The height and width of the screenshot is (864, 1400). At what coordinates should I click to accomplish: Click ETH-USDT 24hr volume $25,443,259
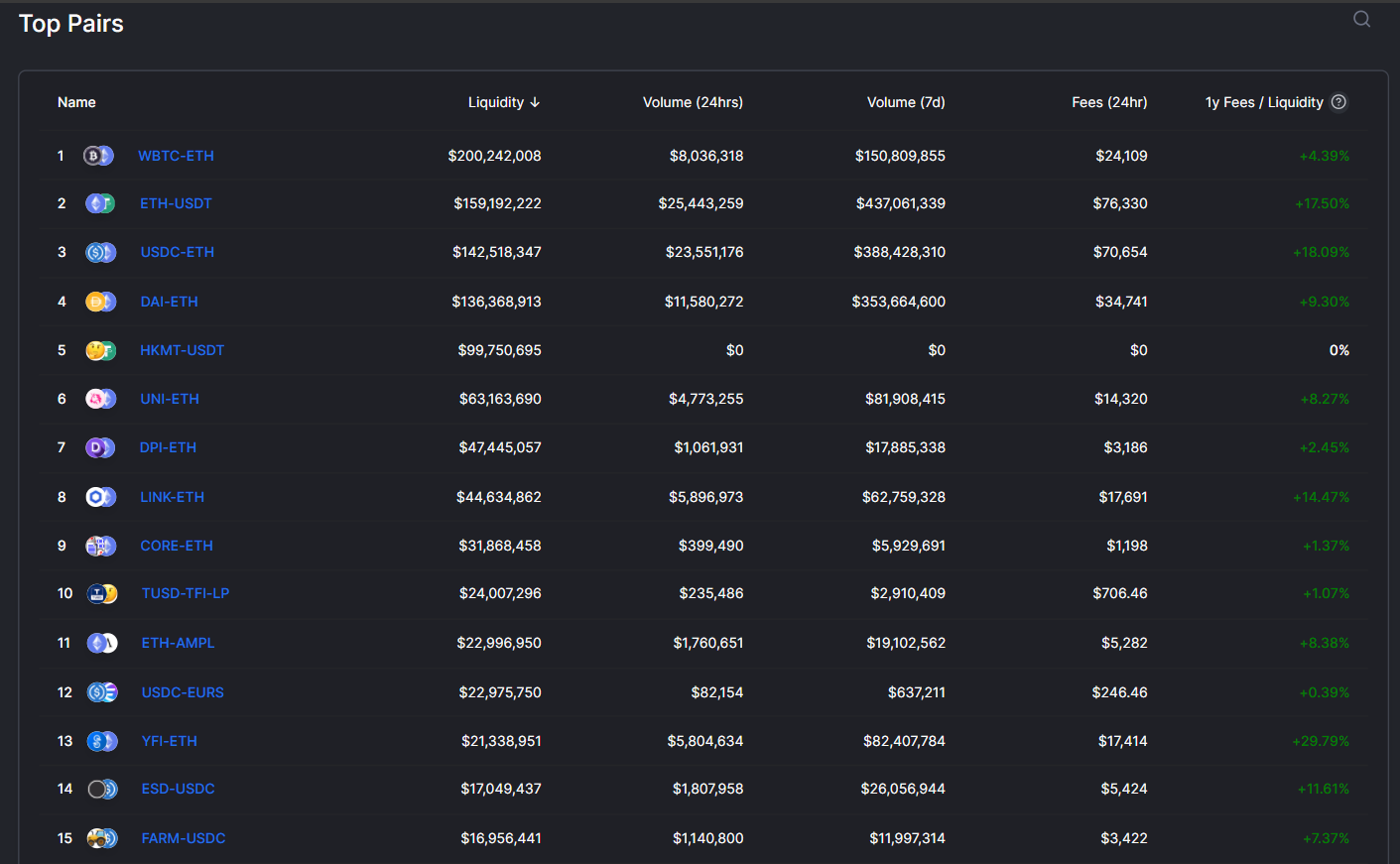[701, 203]
